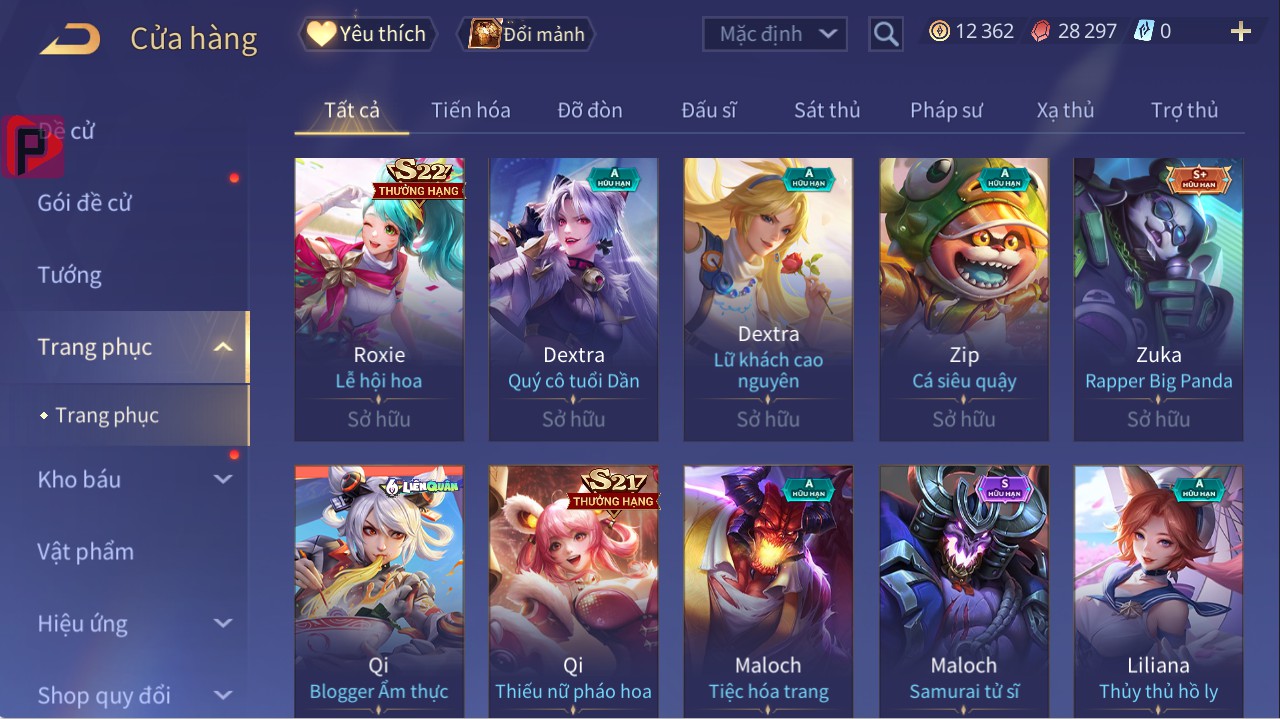Tap the red ruby currency icon

(x=1042, y=32)
